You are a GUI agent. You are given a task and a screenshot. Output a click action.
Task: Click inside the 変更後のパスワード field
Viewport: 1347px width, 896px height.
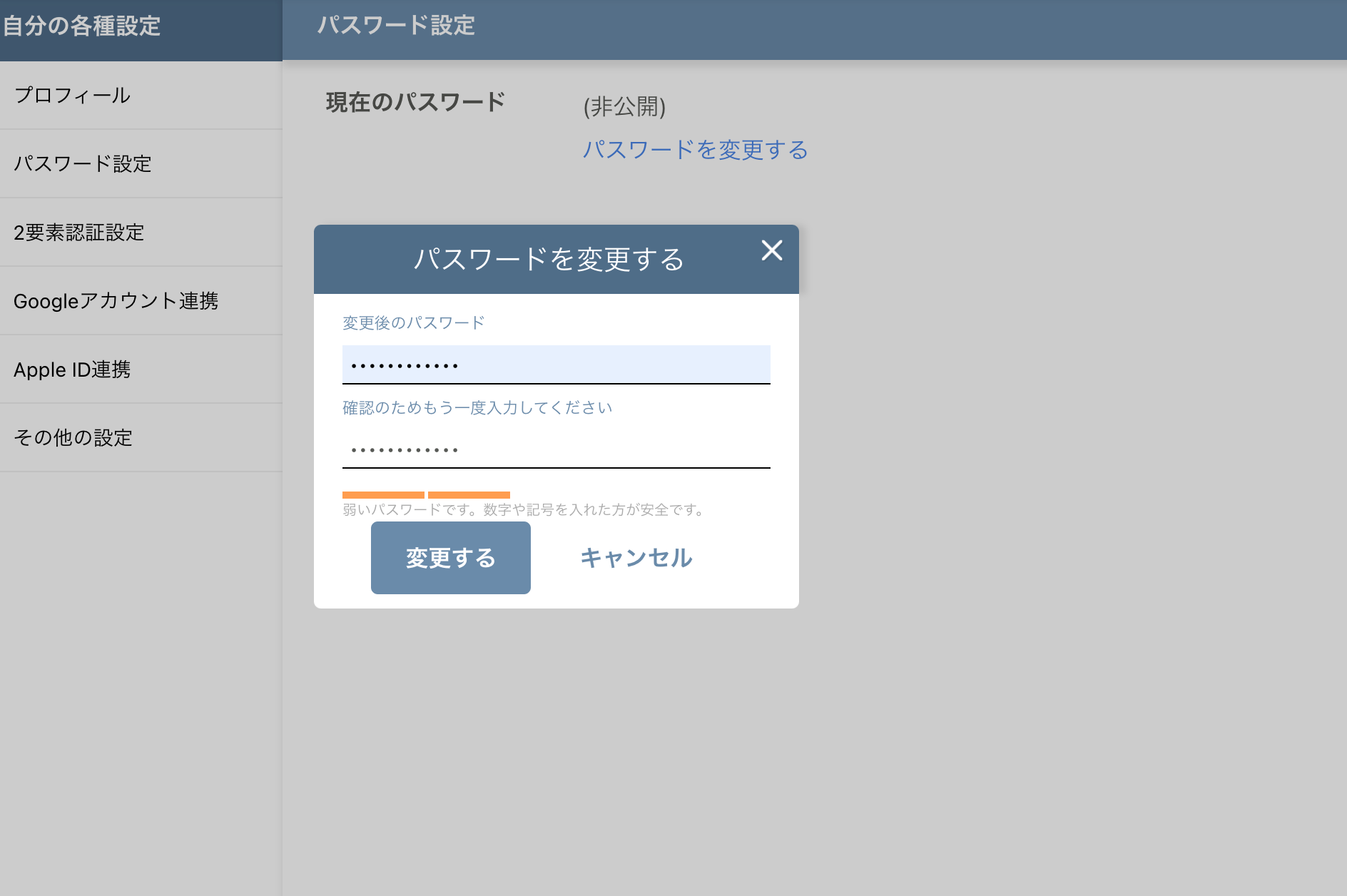coord(556,365)
